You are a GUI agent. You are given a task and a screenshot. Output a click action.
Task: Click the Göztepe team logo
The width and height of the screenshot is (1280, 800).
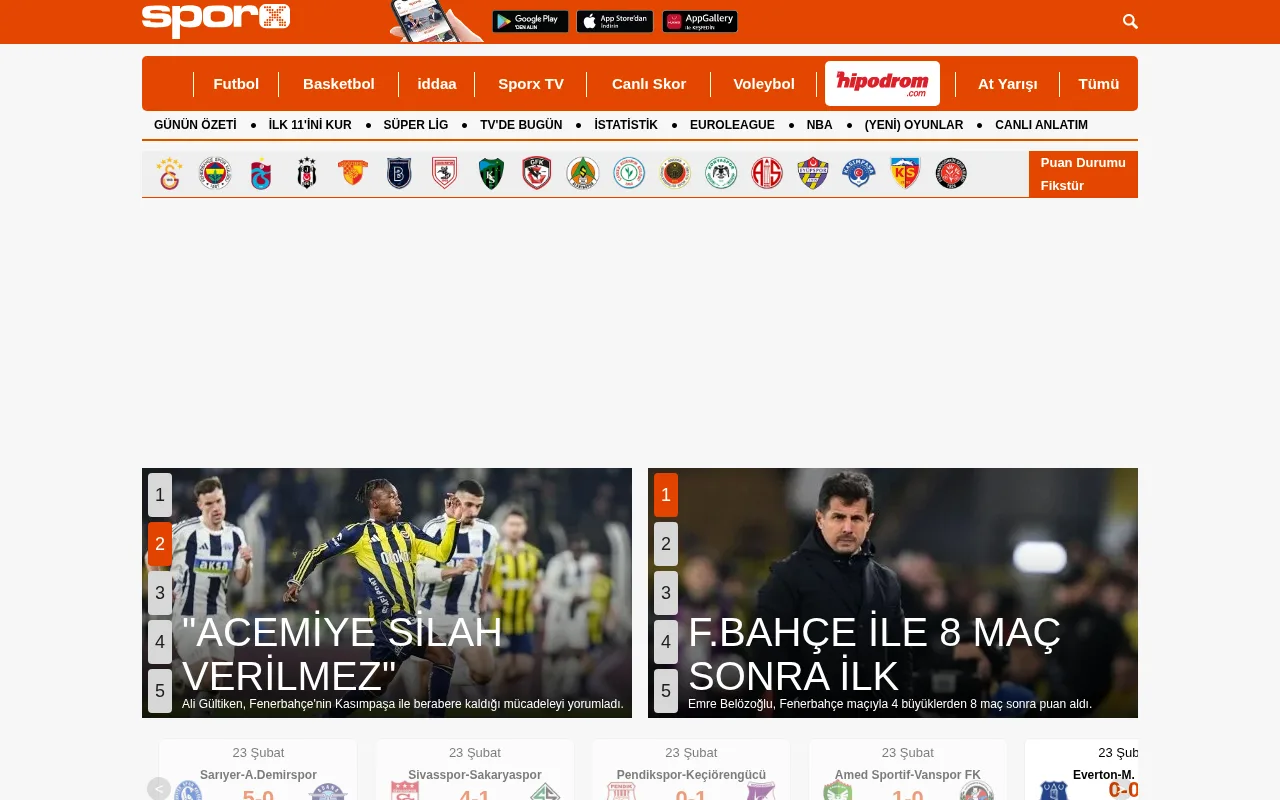click(352, 173)
